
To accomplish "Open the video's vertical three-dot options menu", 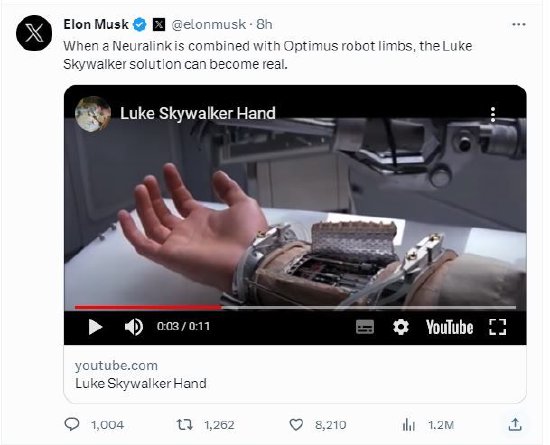I will 493,115.
